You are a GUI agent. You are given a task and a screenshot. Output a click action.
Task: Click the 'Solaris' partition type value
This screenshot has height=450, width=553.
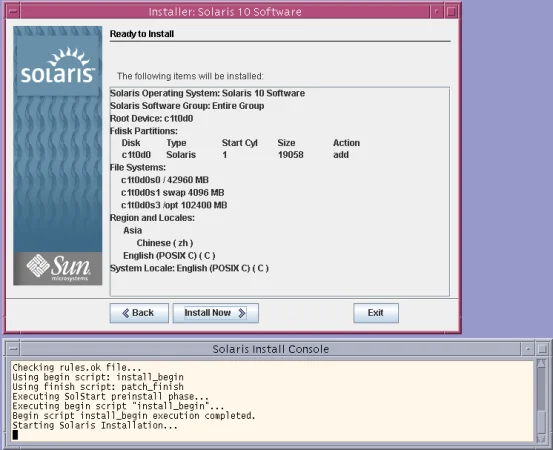click(x=181, y=155)
